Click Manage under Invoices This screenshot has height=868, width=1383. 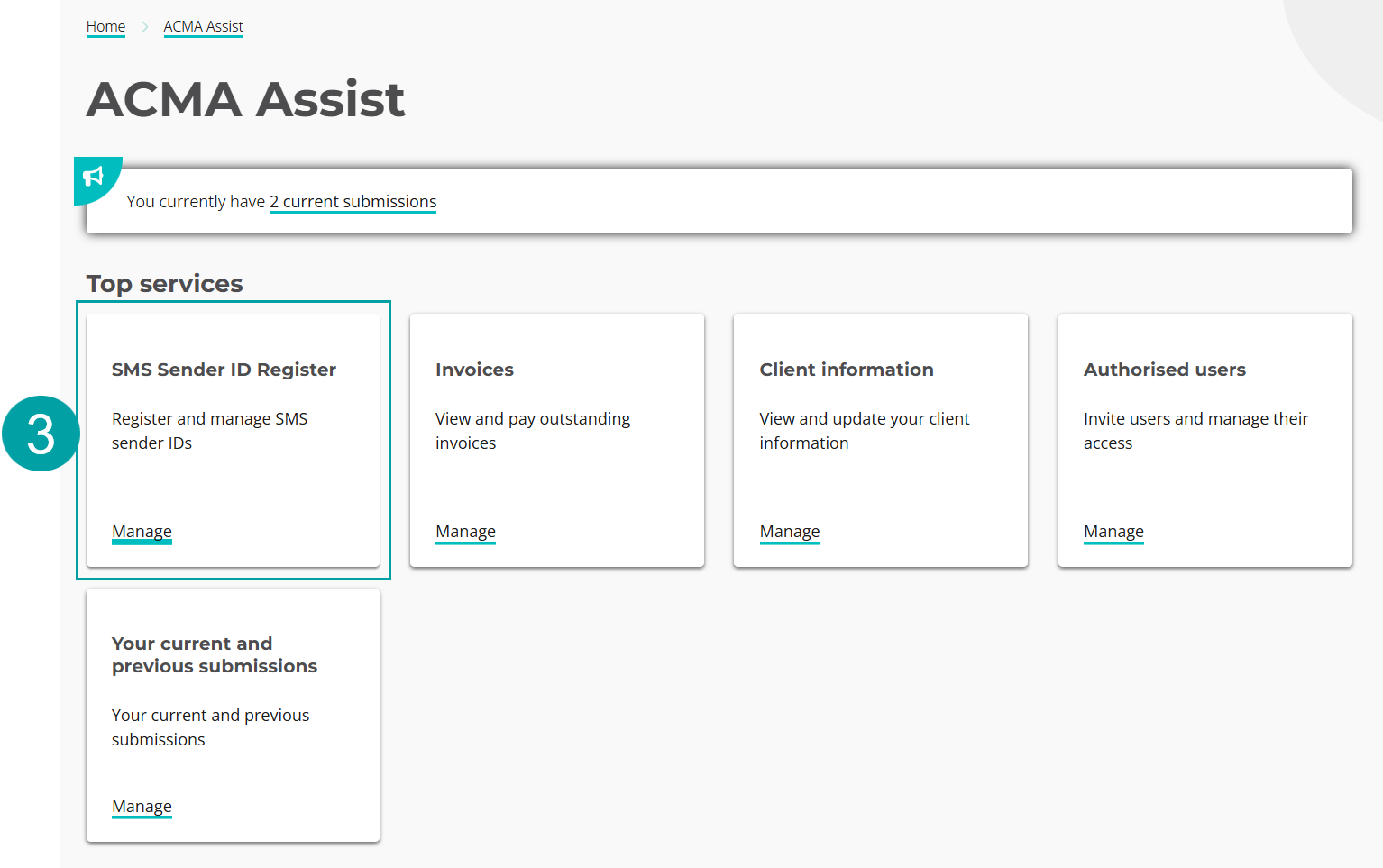pos(465,532)
